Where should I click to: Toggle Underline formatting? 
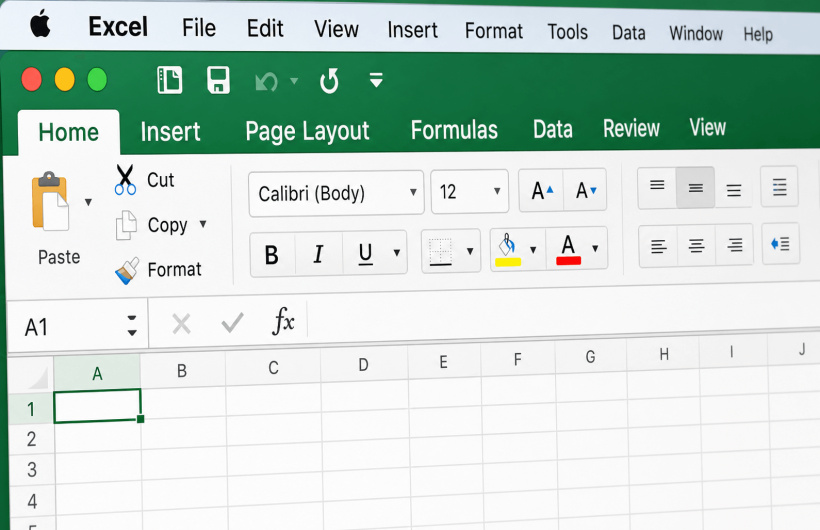366,253
